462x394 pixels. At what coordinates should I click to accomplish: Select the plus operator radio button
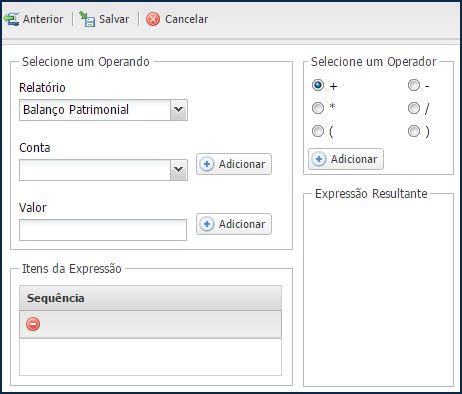tap(318, 85)
